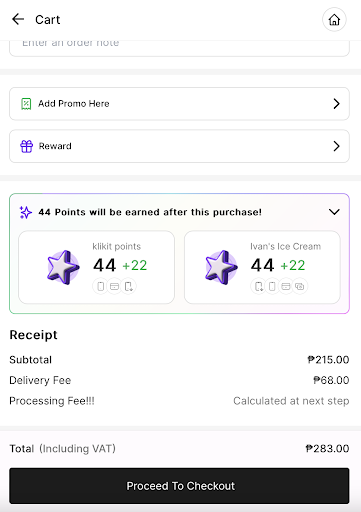Collapse the points earned panel chevron
The width and height of the screenshot is (361, 512).
tap(334, 212)
